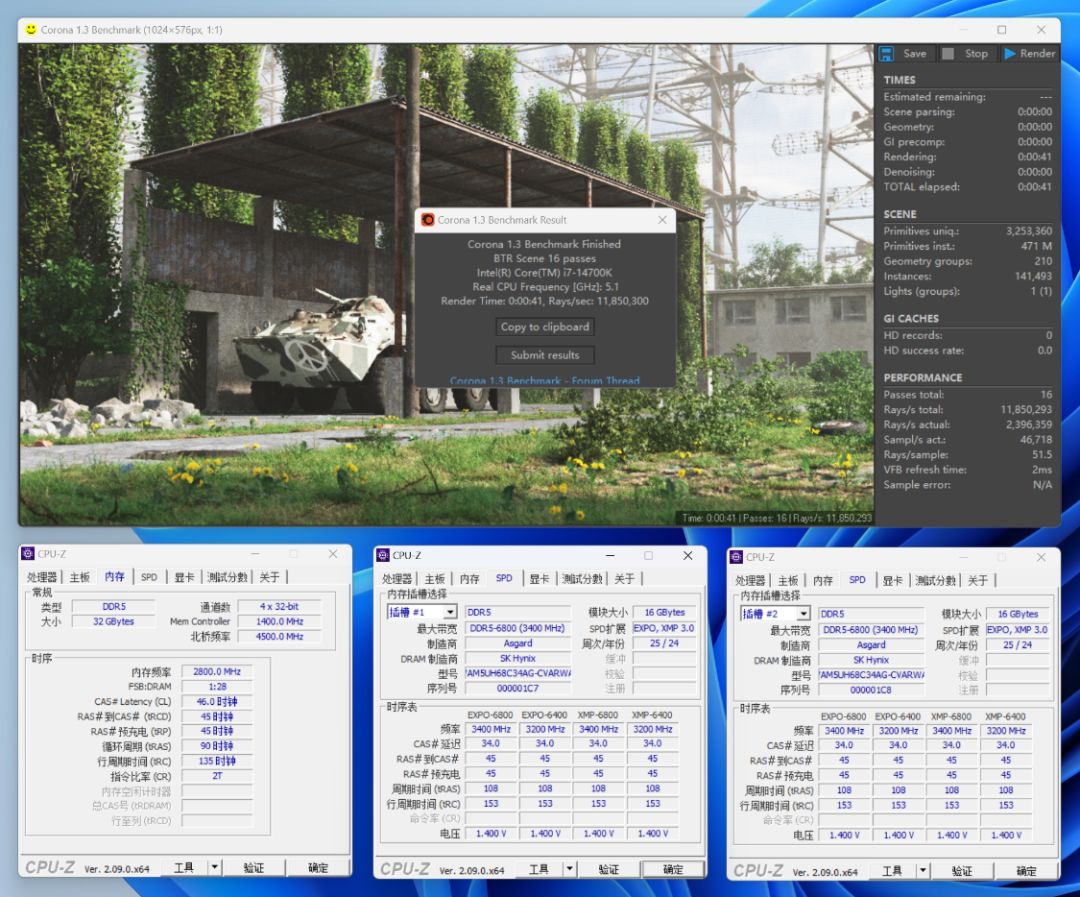
Task: Open 内存 tab in right CPU-Z
Action: point(823,580)
